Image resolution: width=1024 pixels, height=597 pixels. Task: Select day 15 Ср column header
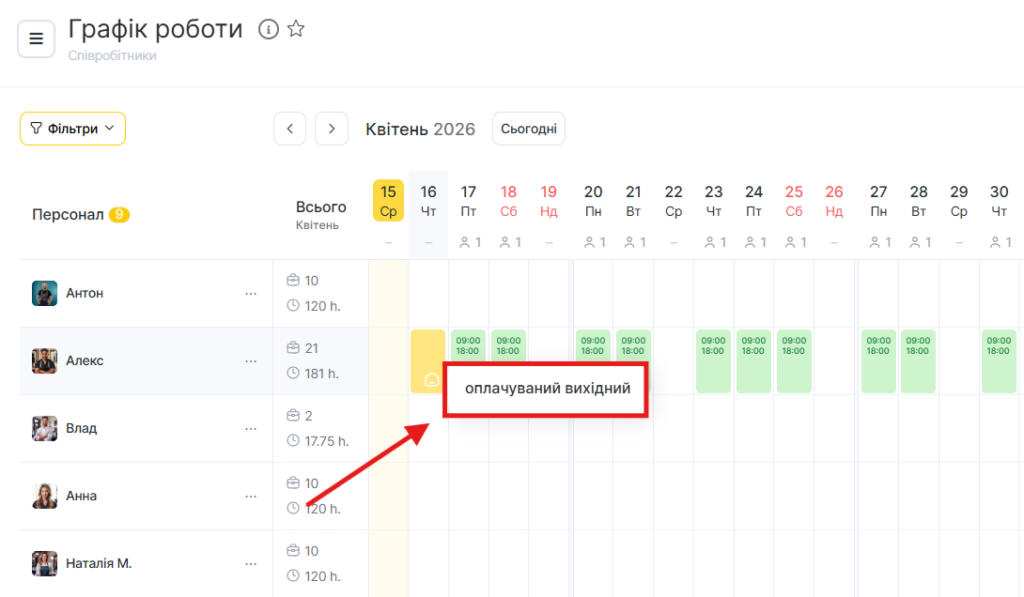coord(388,200)
